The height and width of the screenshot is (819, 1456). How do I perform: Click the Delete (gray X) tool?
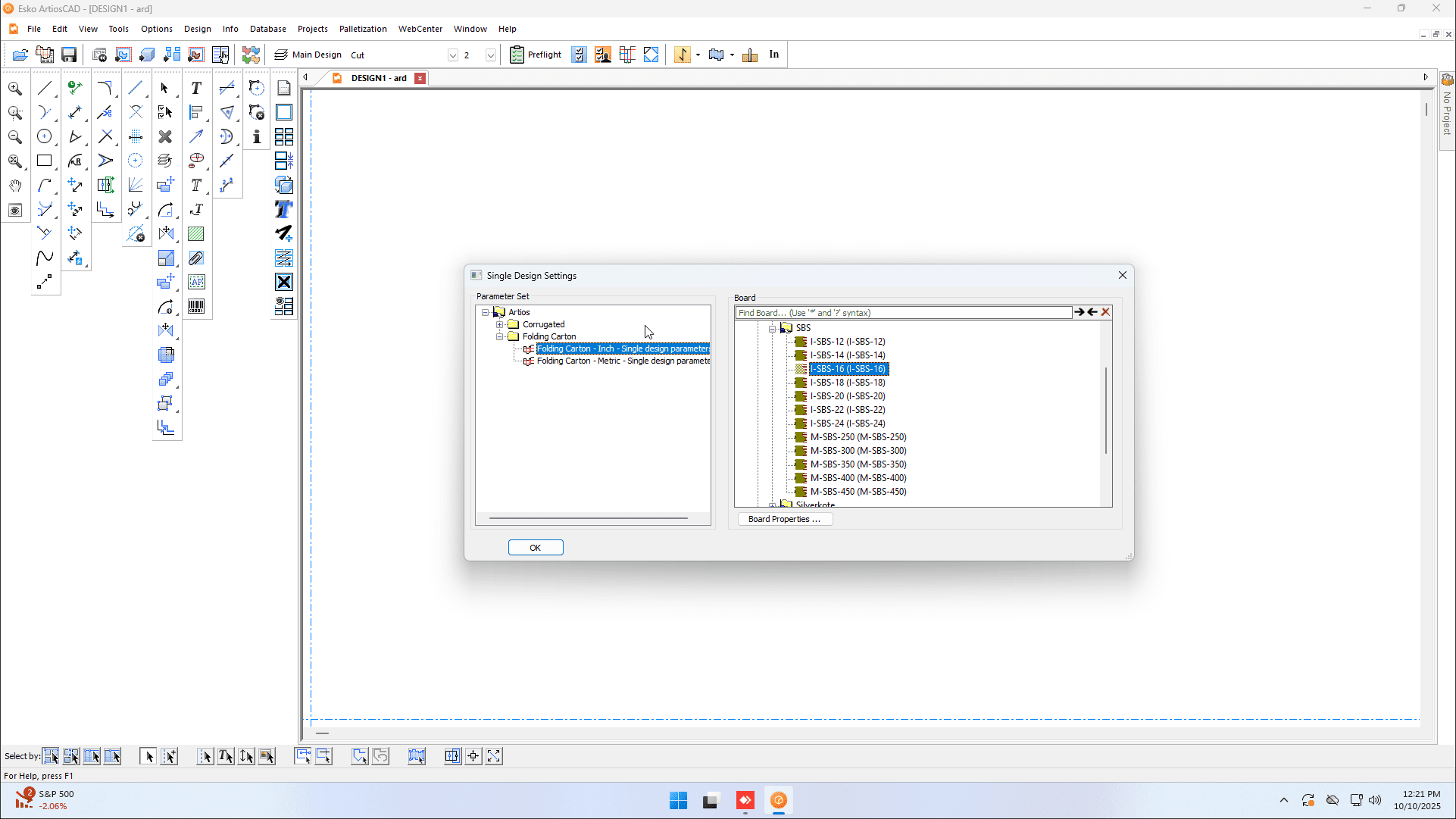(165, 136)
